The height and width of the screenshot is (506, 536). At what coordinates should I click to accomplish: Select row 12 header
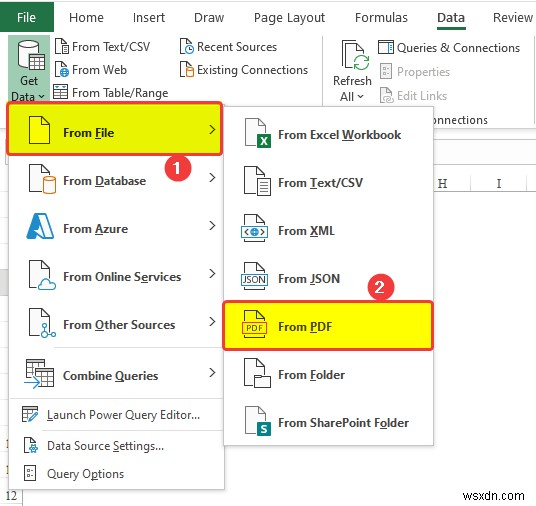pos(11,495)
